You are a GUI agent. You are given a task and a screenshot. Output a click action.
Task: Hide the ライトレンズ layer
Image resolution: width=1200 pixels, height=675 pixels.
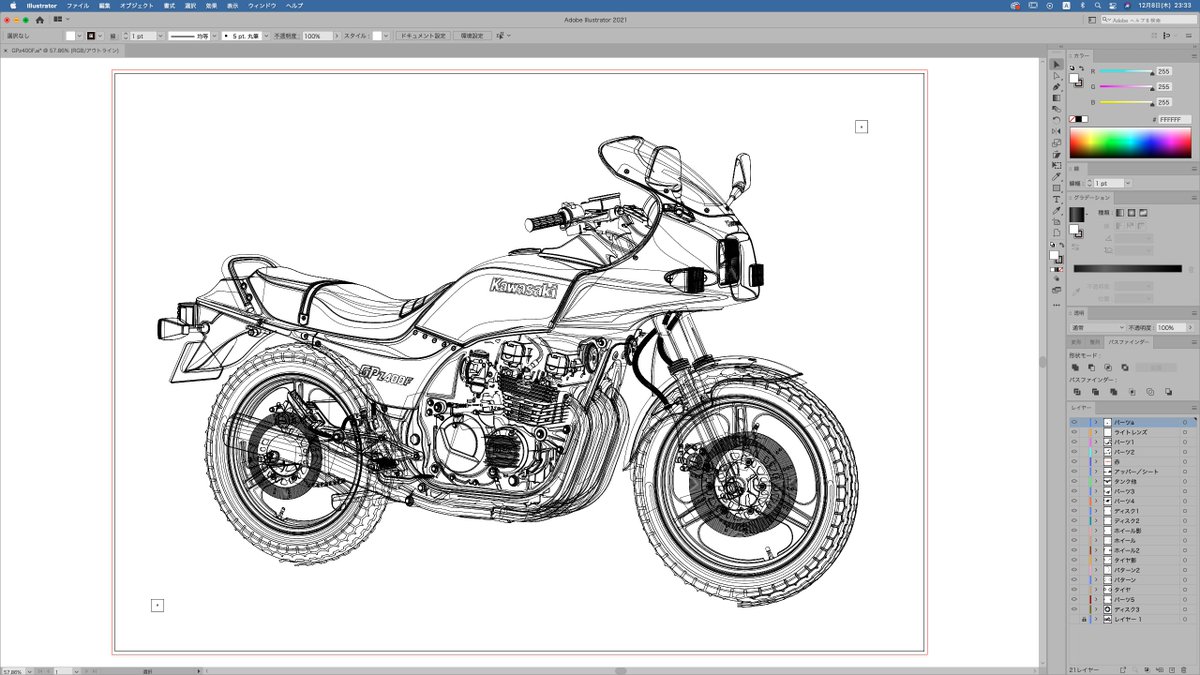[x=1074, y=432]
